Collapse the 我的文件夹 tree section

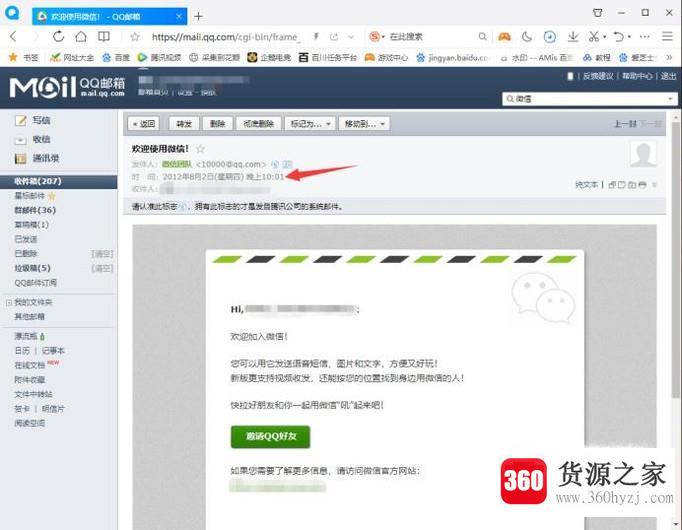coord(9,302)
